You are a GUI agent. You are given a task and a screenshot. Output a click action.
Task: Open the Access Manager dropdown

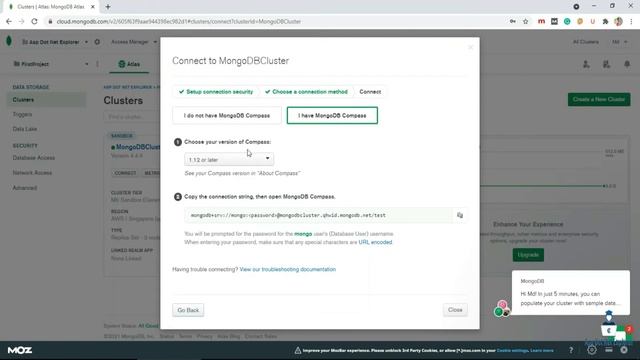click(x=134, y=42)
